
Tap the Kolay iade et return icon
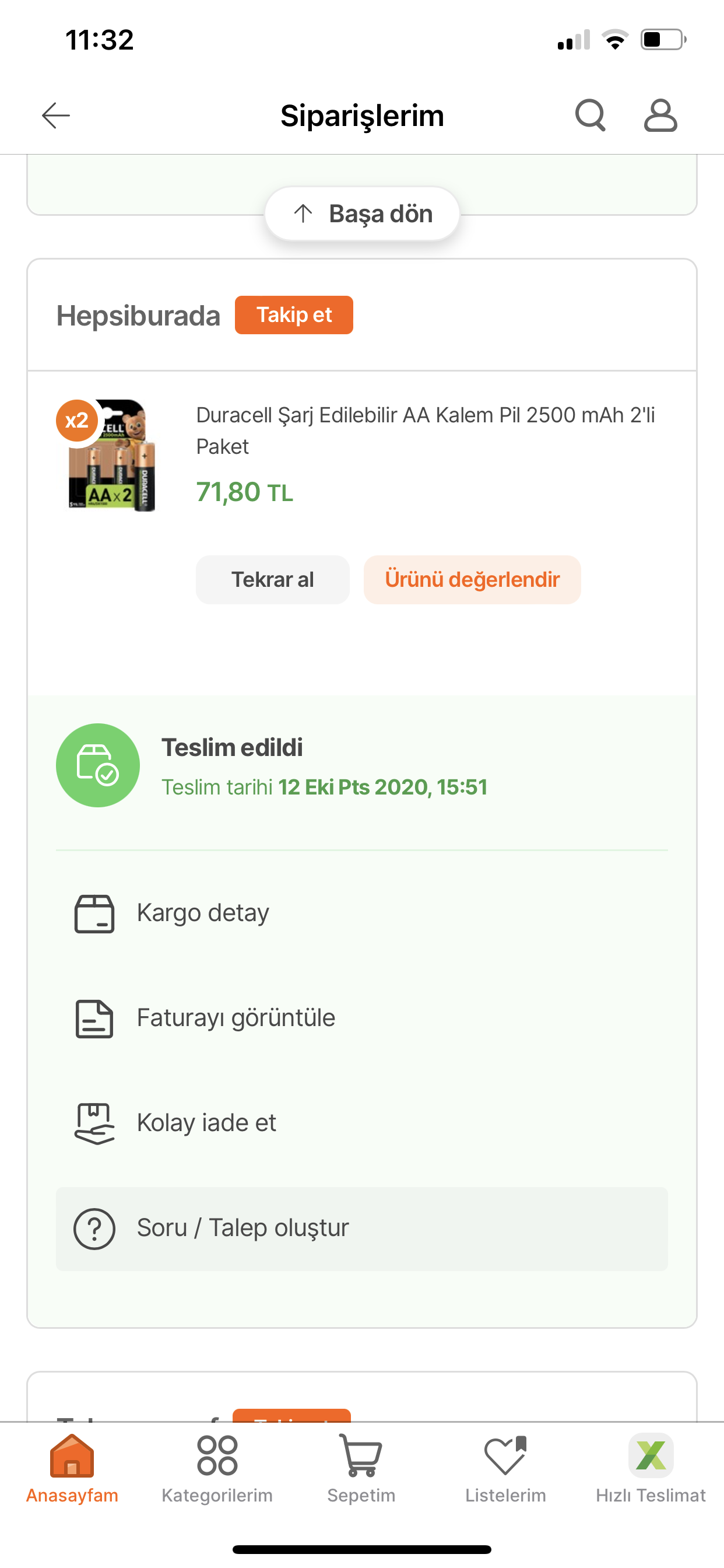tap(94, 1123)
